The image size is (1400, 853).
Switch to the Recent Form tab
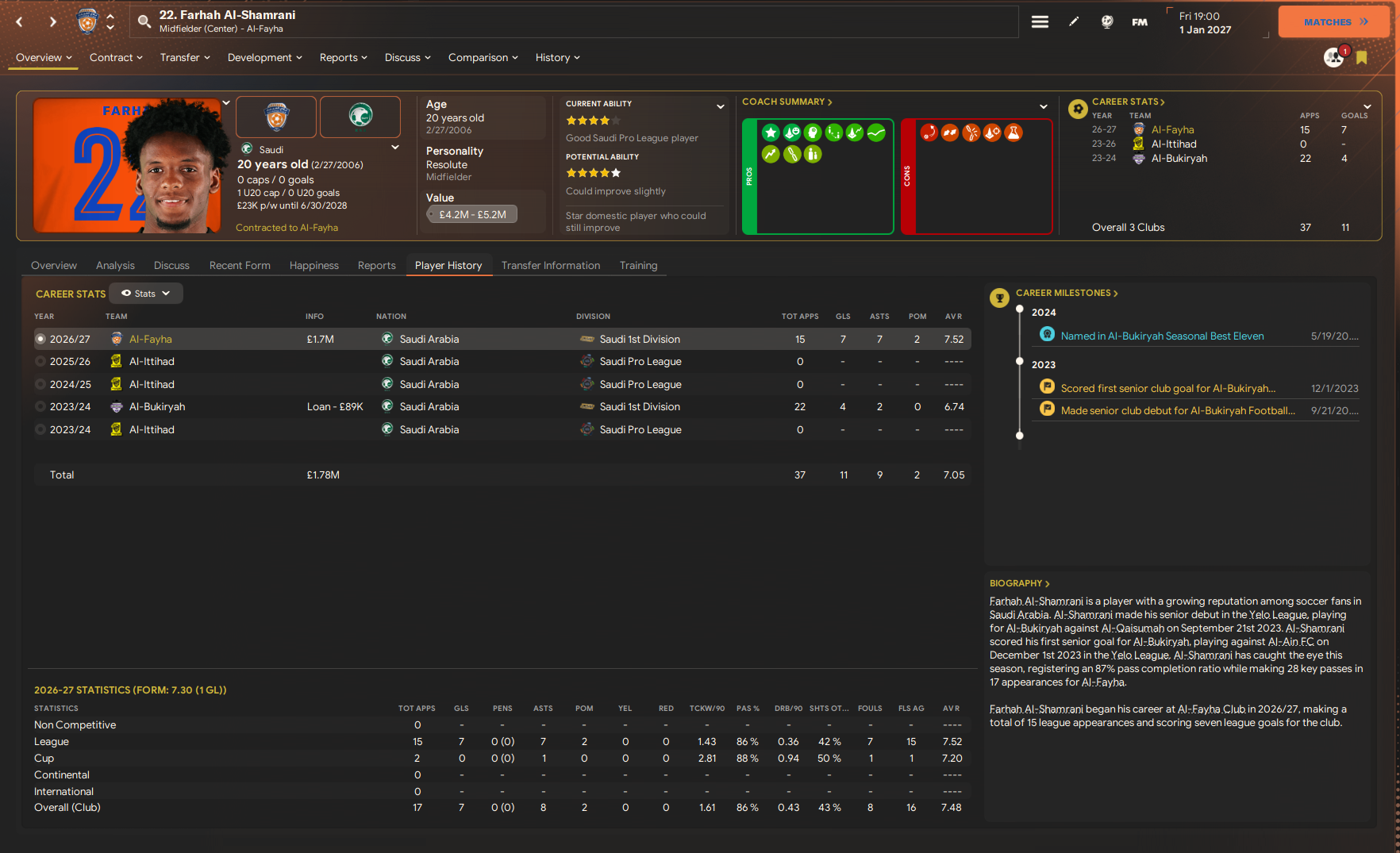(x=240, y=266)
